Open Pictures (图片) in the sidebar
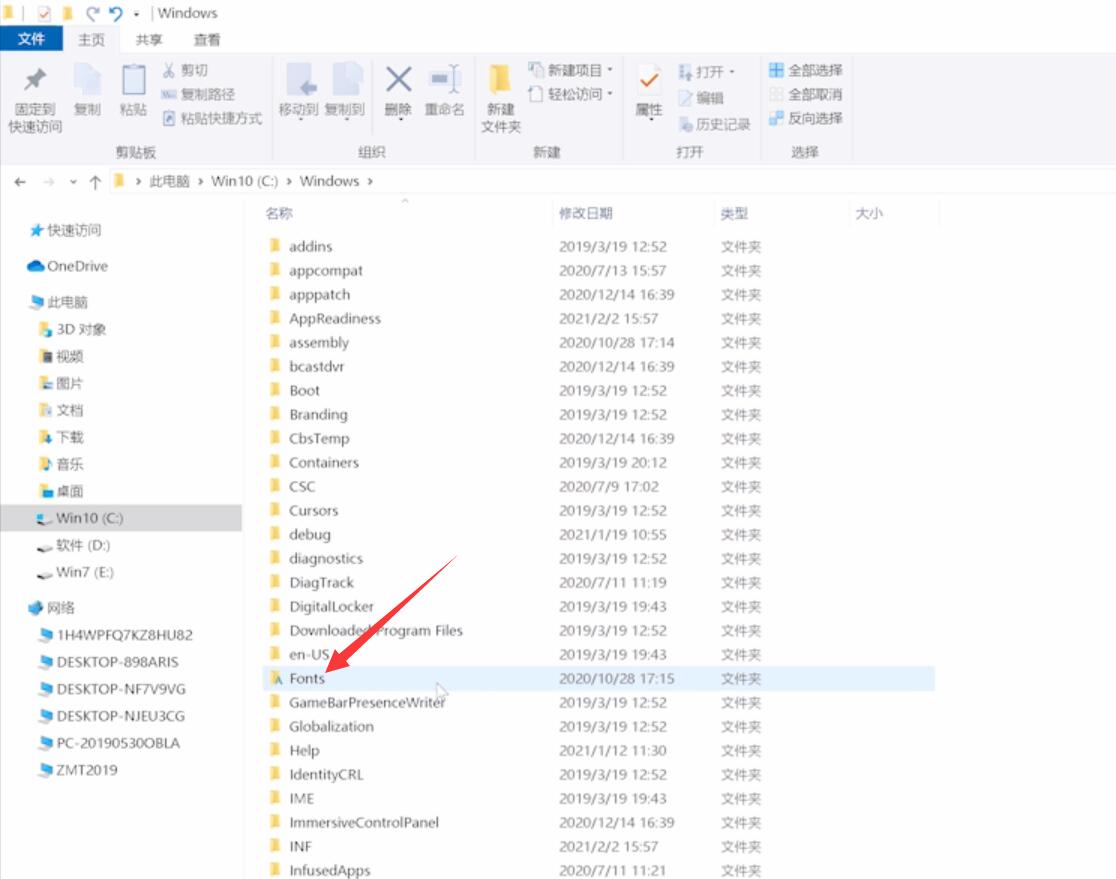The width and height of the screenshot is (1116, 879). pyautogui.click(x=61, y=383)
